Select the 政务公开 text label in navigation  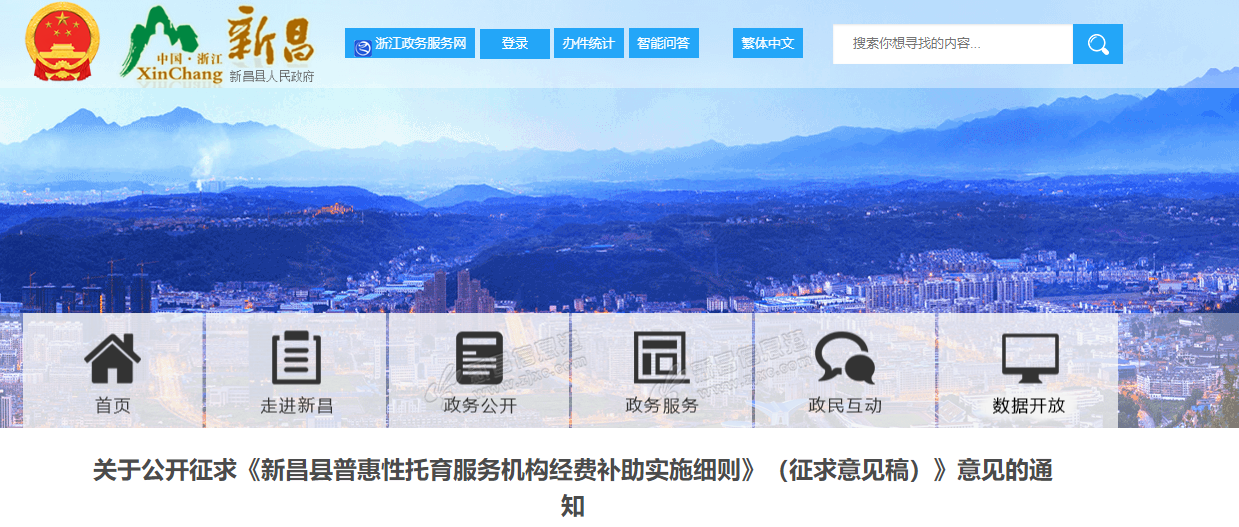click(x=479, y=406)
